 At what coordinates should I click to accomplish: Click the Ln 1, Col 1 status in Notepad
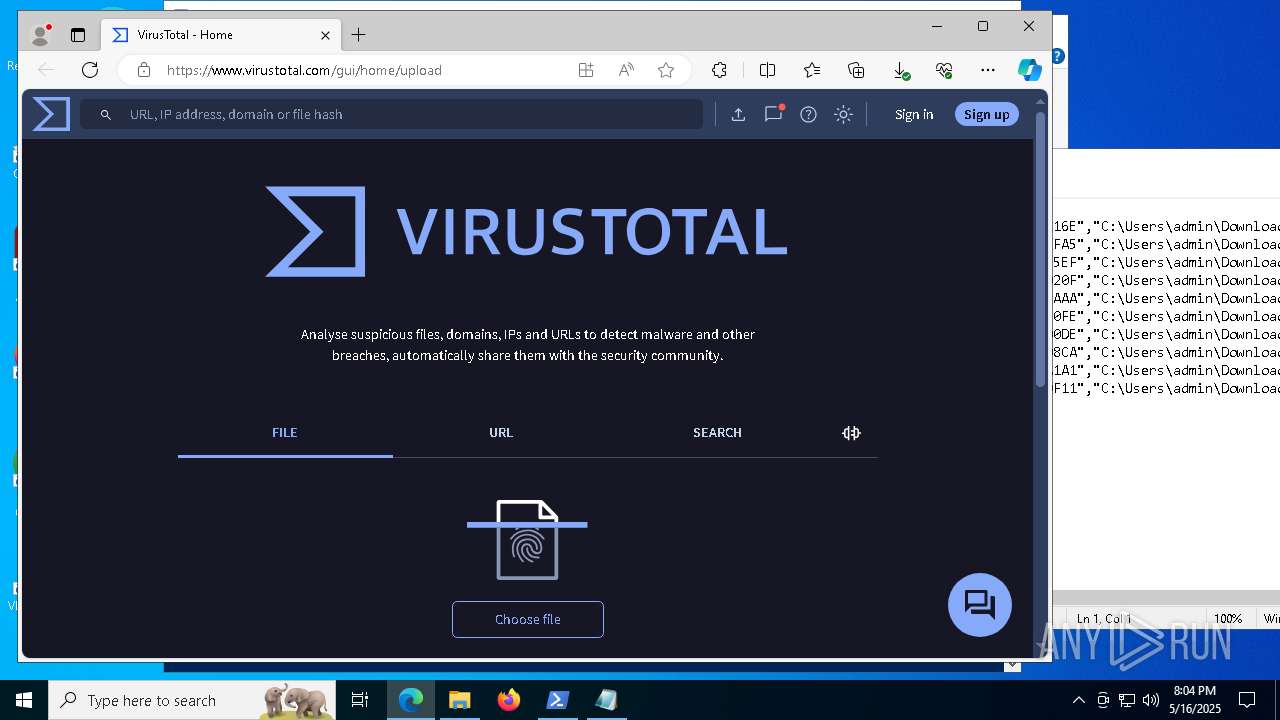click(x=1103, y=619)
